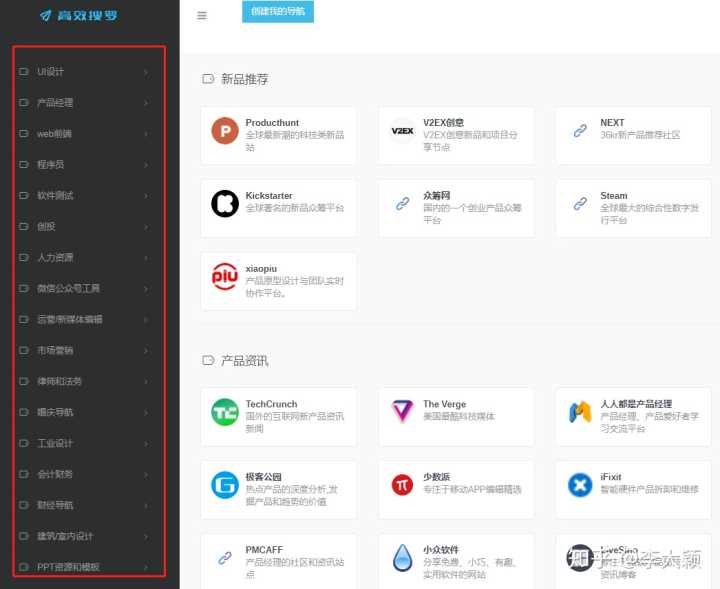
Task: Select 运营/新媒体编辑 in the sidebar
Action: [69, 319]
